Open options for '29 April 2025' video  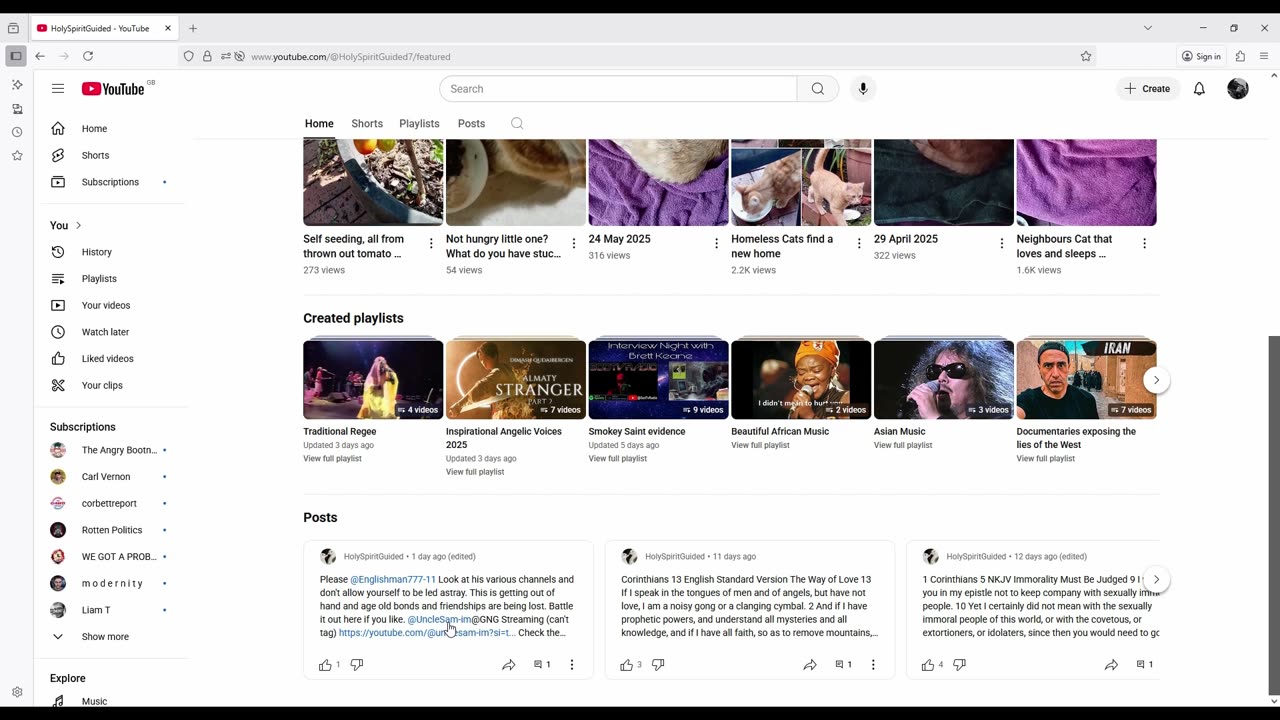click(x=1002, y=244)
